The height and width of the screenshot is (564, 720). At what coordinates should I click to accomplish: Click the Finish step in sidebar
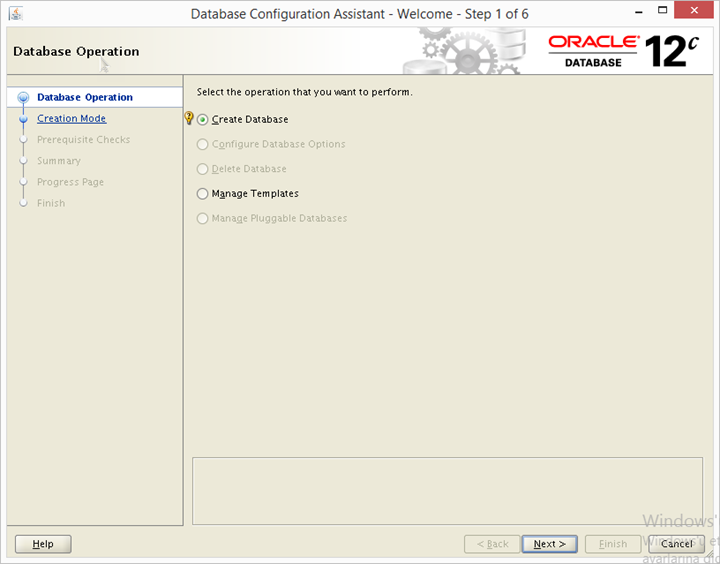coord(51,203)
